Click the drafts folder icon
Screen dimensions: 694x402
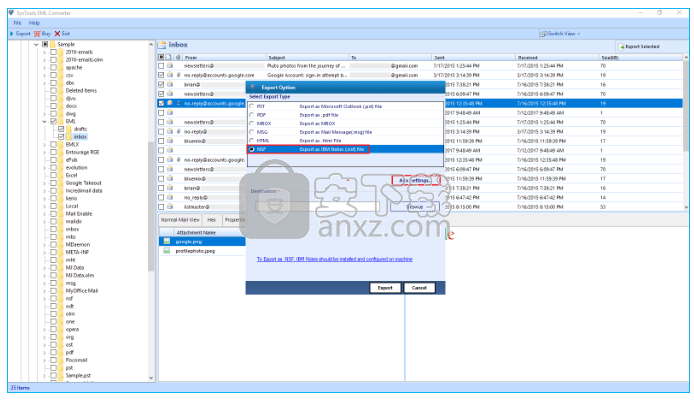pos(69,129)
